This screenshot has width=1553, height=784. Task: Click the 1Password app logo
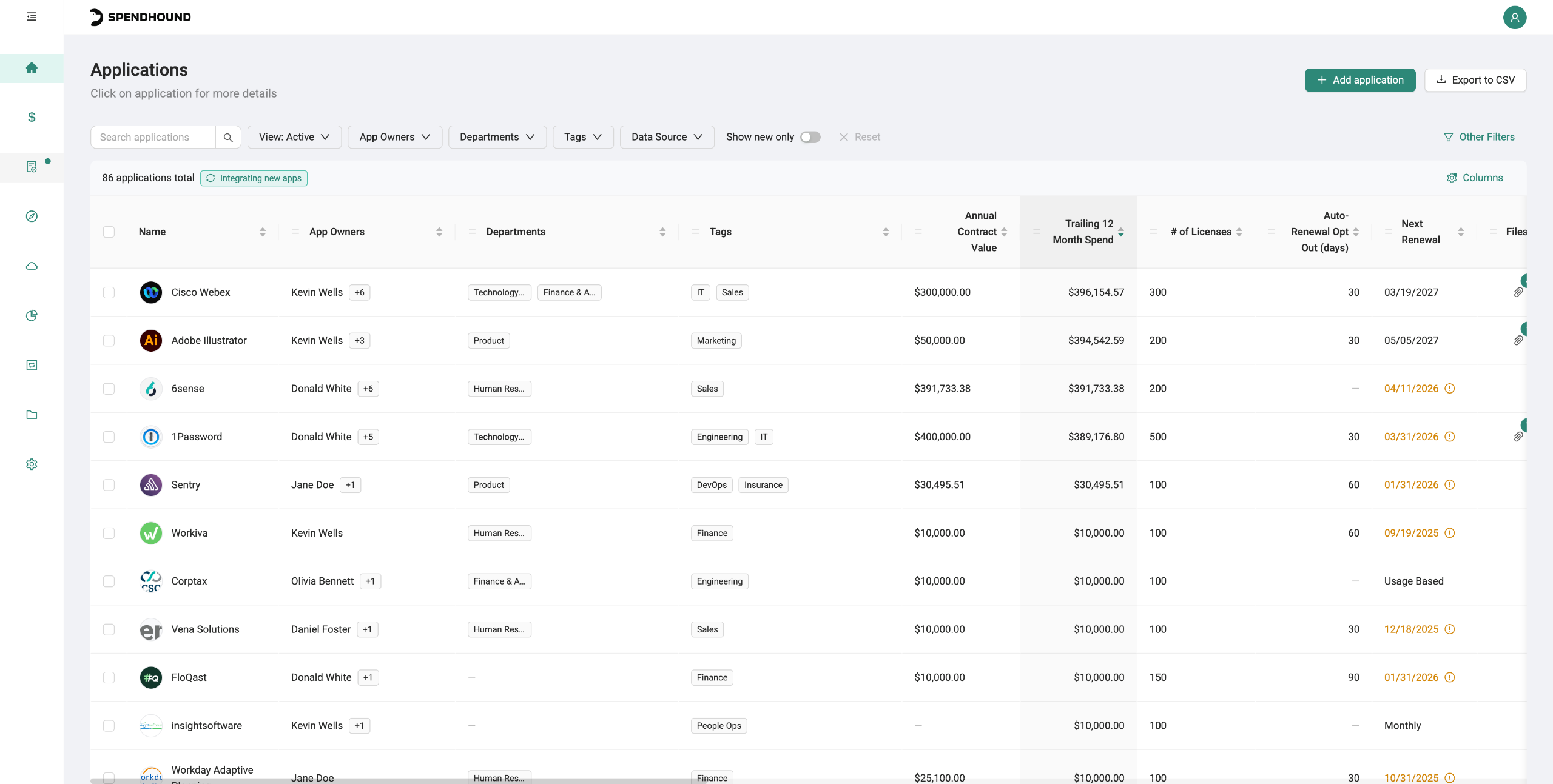pos(150,437)
